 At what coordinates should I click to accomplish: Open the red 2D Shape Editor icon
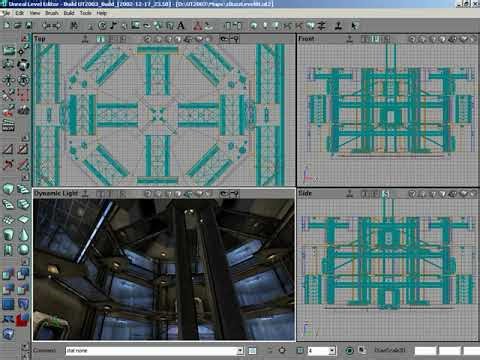[198, 25]
